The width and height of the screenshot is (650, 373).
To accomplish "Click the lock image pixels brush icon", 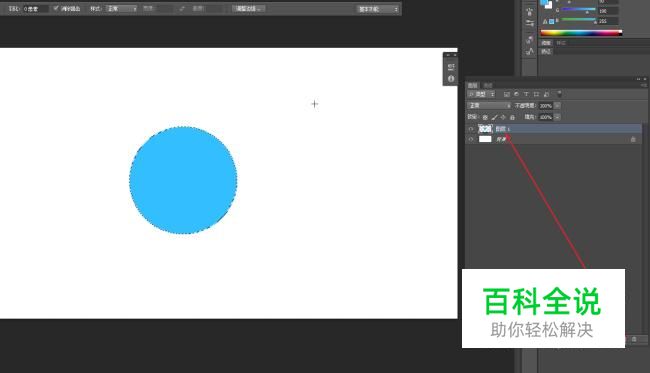I will (494, 117).
